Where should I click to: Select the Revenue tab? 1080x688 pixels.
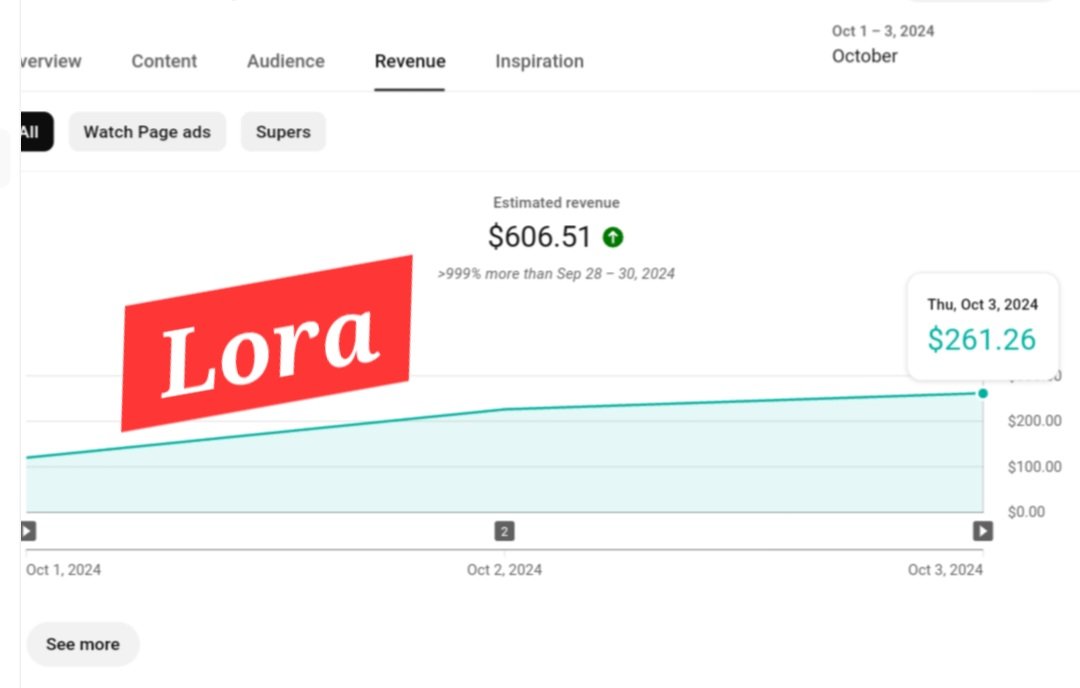pyautogui.click(x=410, y=61)
